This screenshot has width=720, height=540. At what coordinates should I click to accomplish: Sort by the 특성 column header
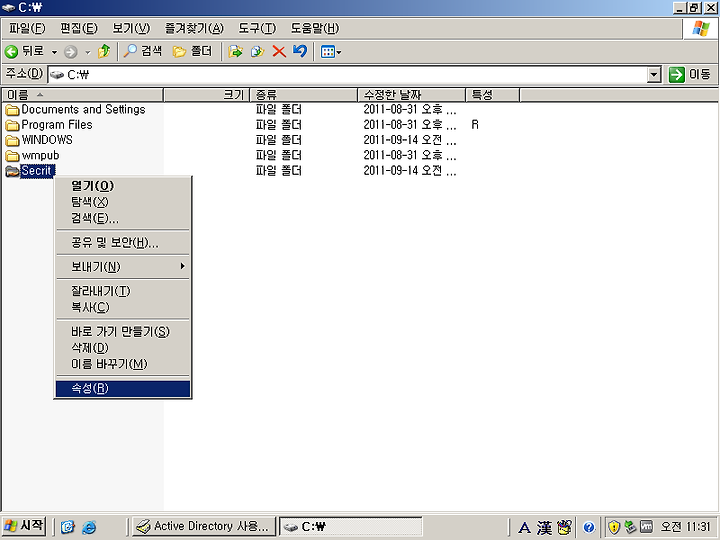pos(493,95)
